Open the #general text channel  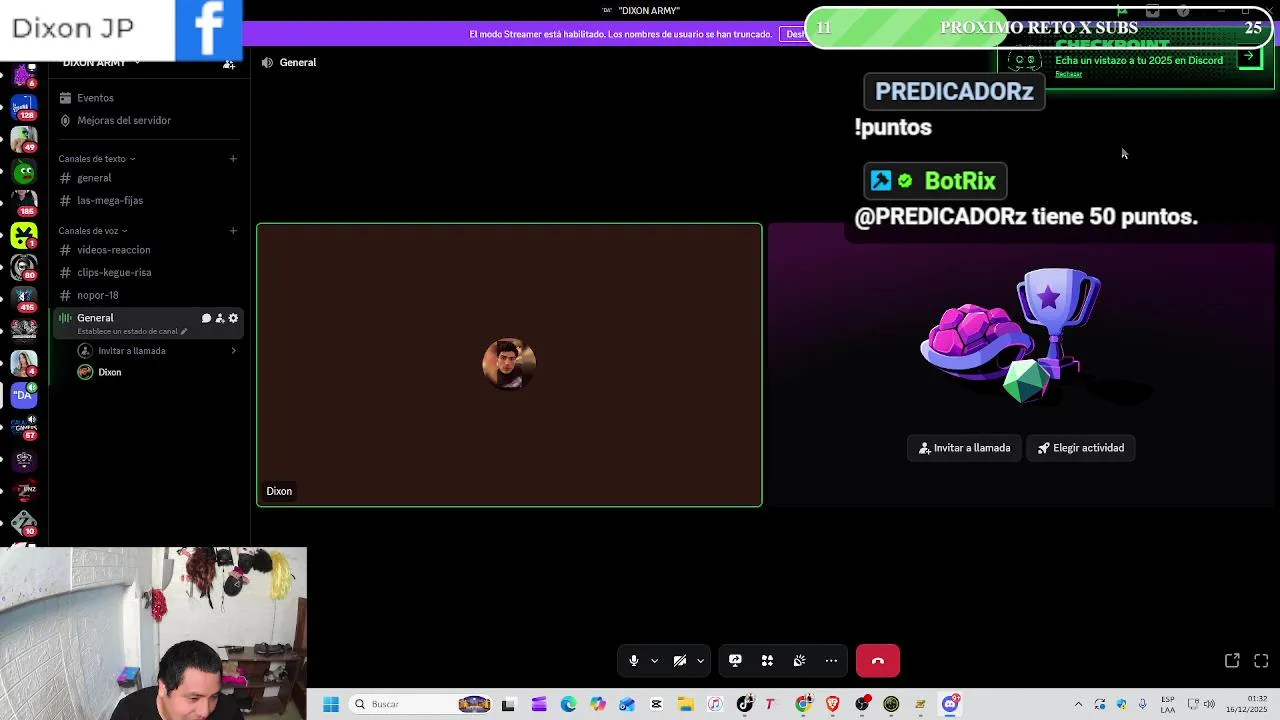[x=94, y=178]
